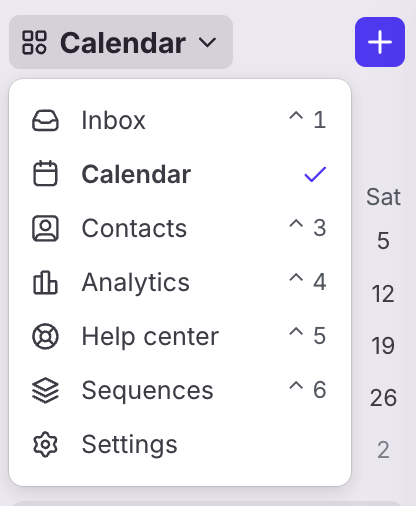The width and height of the screenshot is (416, 506).
Task: Click the Calendar icon in menu
Action: pyautogui.click(x=45, y=173)
